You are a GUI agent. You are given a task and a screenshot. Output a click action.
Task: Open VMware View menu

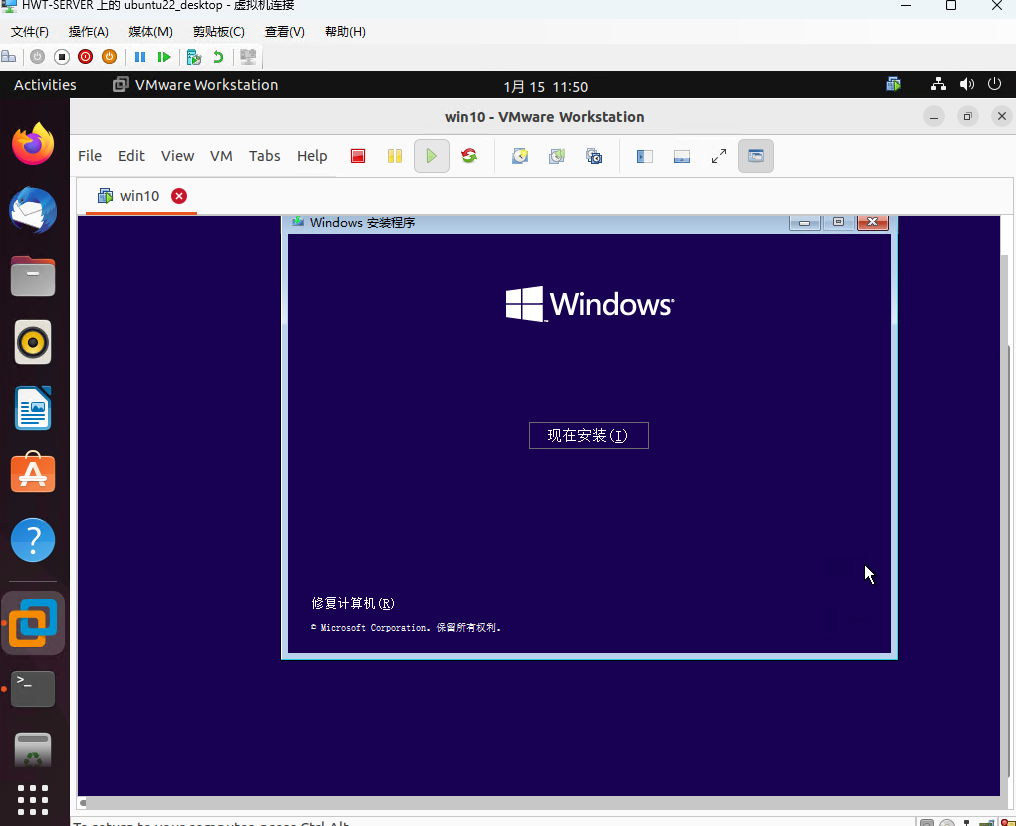178,156
